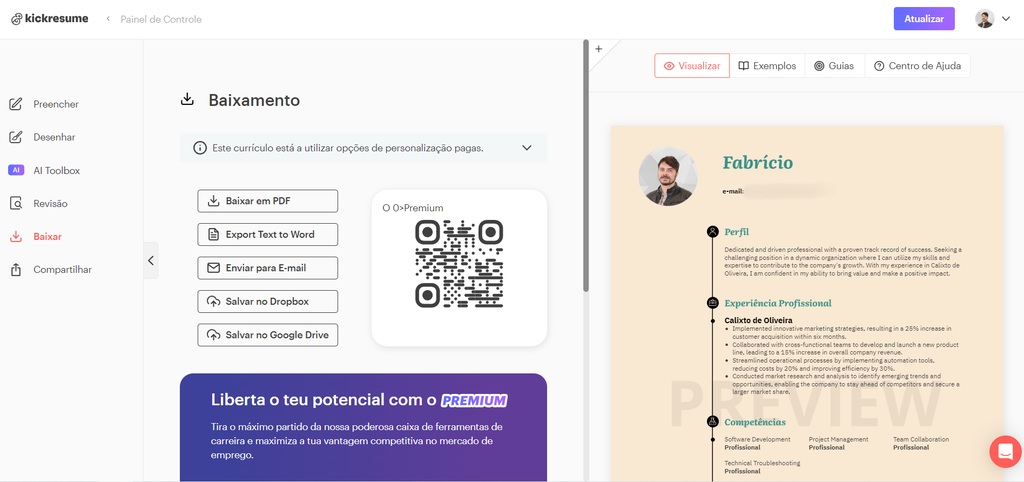Click the resume profile photo

click(668, 176)
